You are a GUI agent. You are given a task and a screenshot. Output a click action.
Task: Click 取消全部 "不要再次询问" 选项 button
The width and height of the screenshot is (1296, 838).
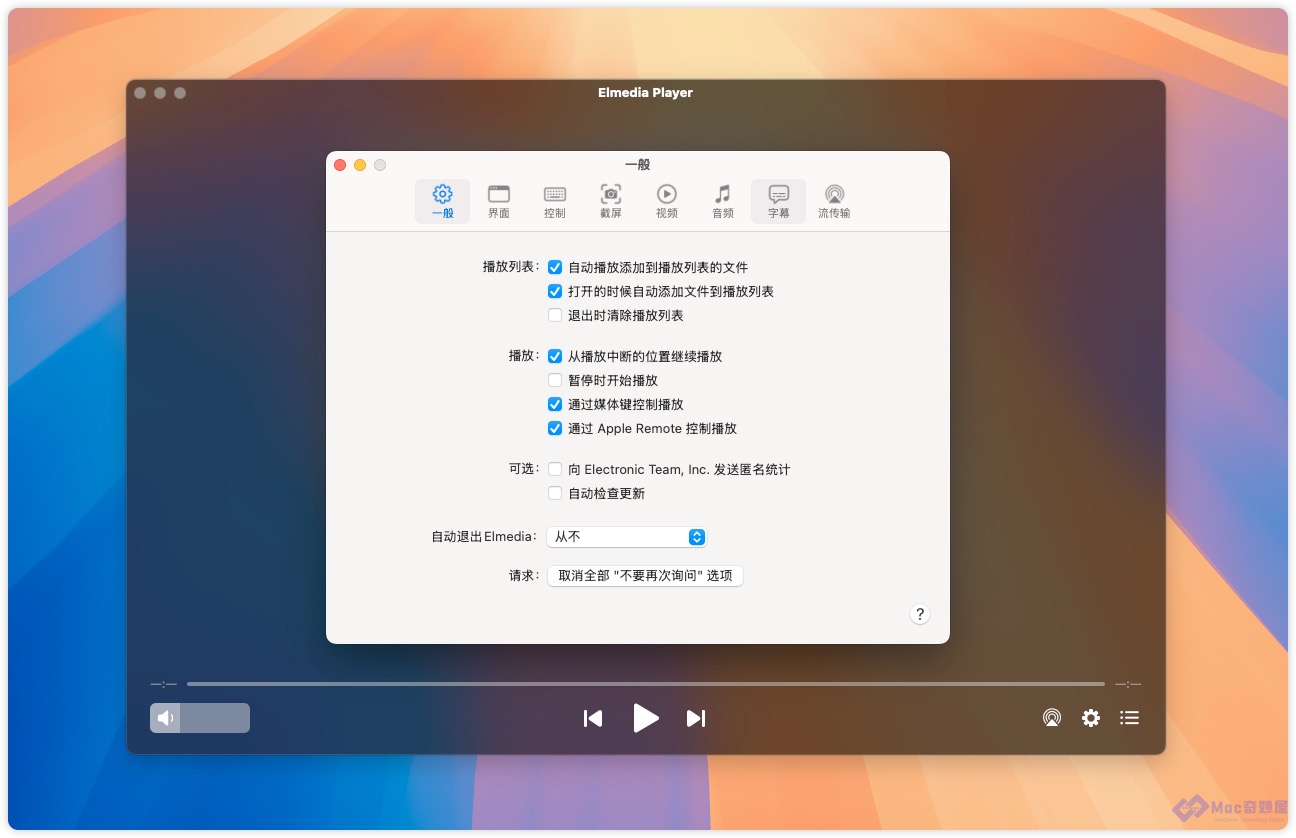click(x=645, y=576)
